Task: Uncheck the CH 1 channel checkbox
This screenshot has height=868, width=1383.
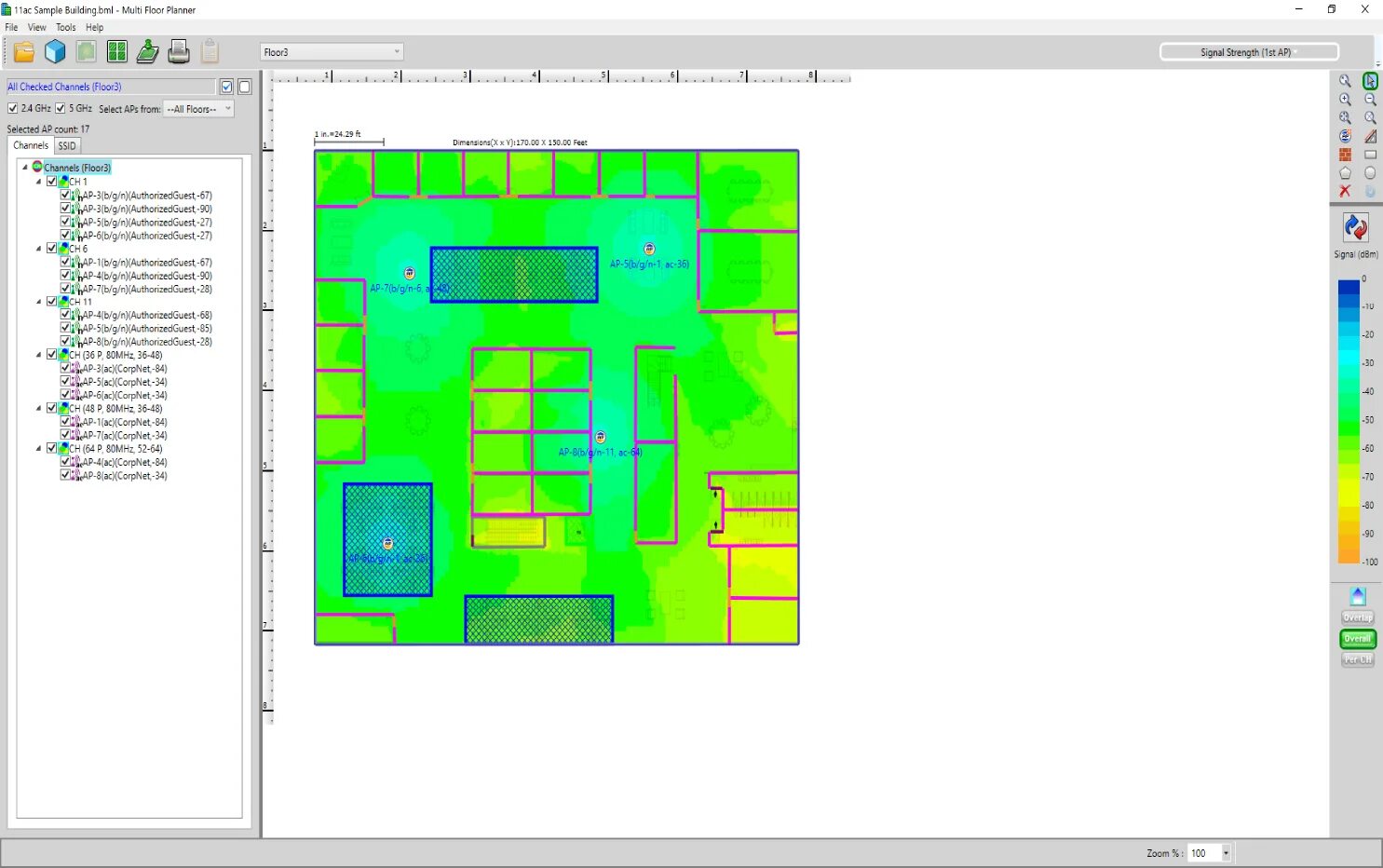Action: 52,182
